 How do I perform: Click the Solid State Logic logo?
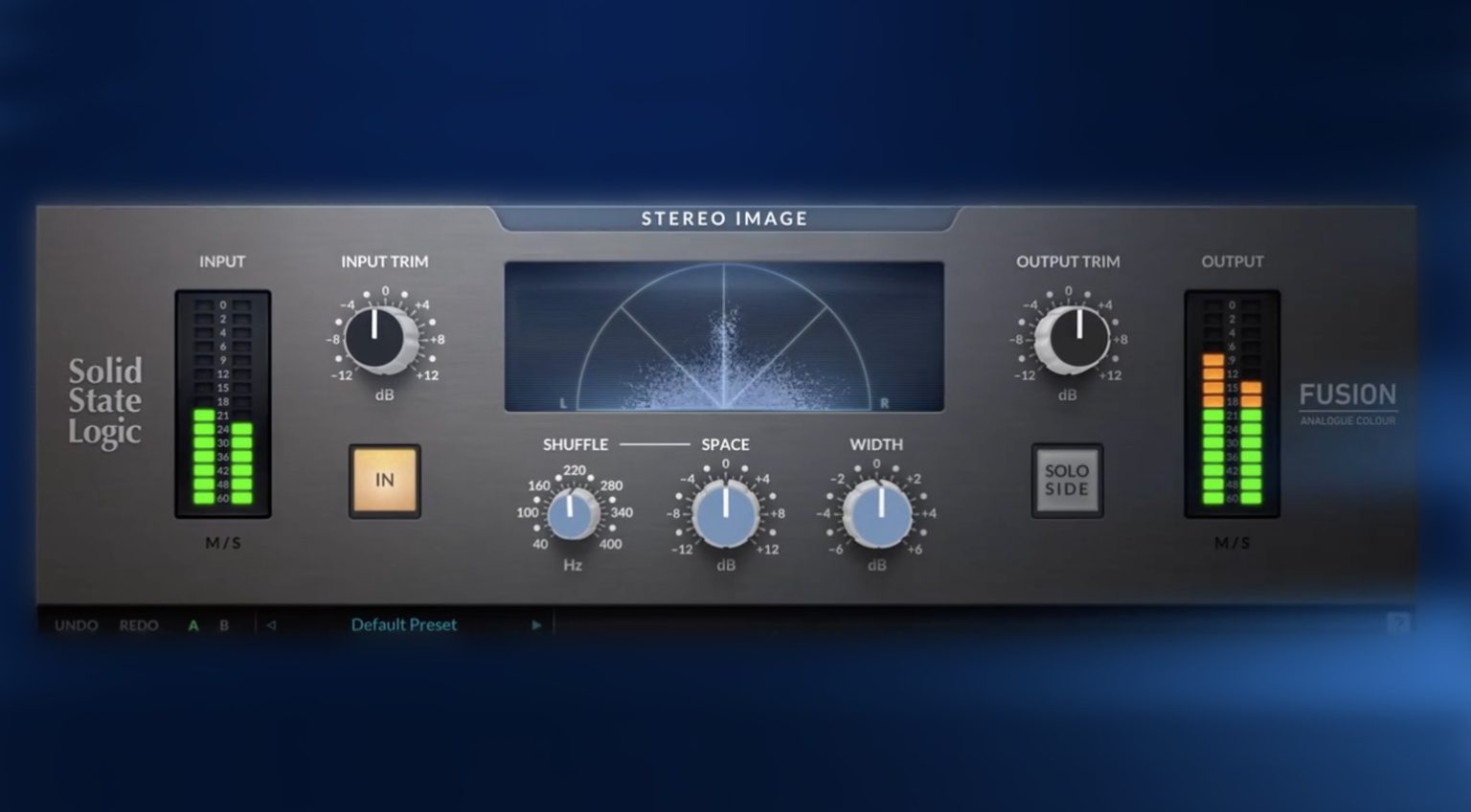tap(104, 401)
